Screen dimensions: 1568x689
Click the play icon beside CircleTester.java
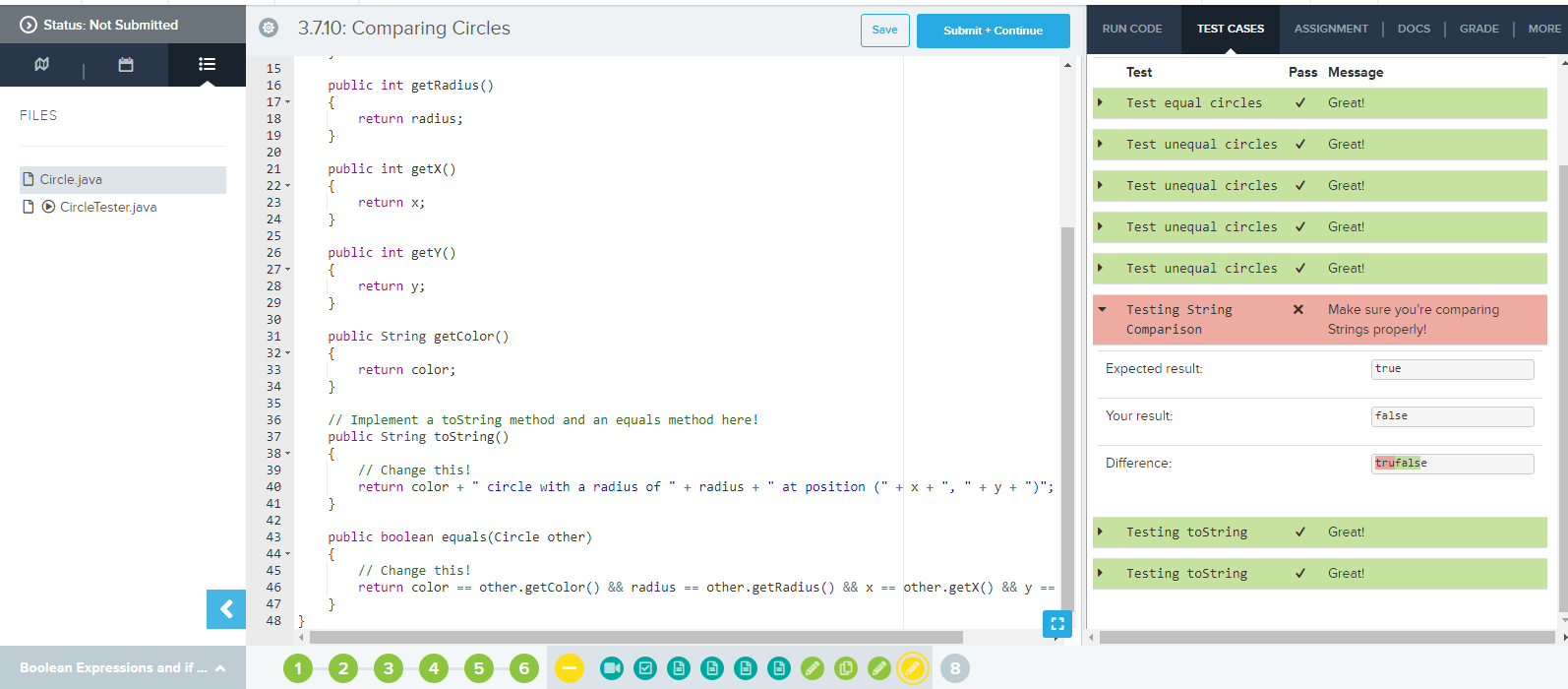click(x=48, y=207)
